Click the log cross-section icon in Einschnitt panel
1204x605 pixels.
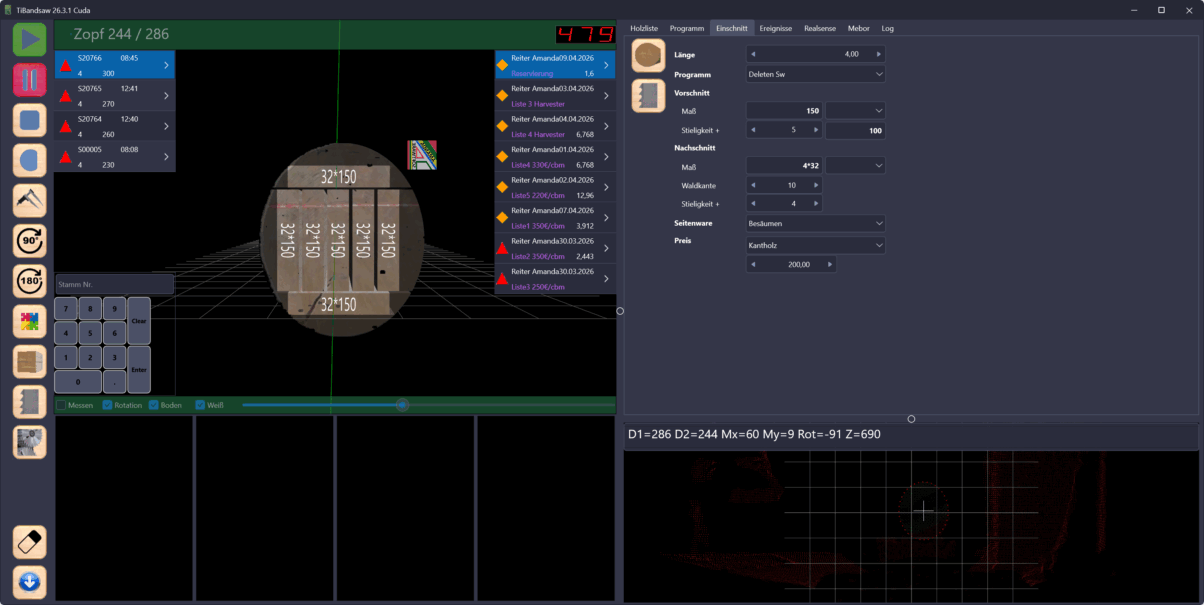(648, 56)
